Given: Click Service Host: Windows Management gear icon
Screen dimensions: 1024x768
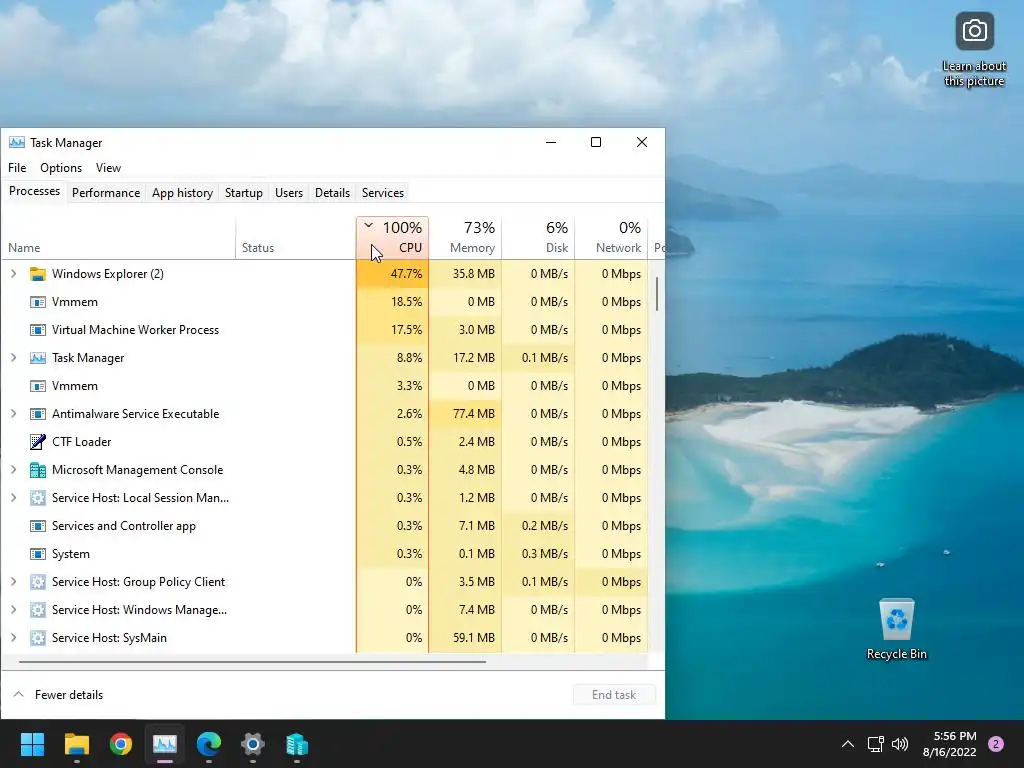Looking at the screenshot, I should [x=38, y=610].
